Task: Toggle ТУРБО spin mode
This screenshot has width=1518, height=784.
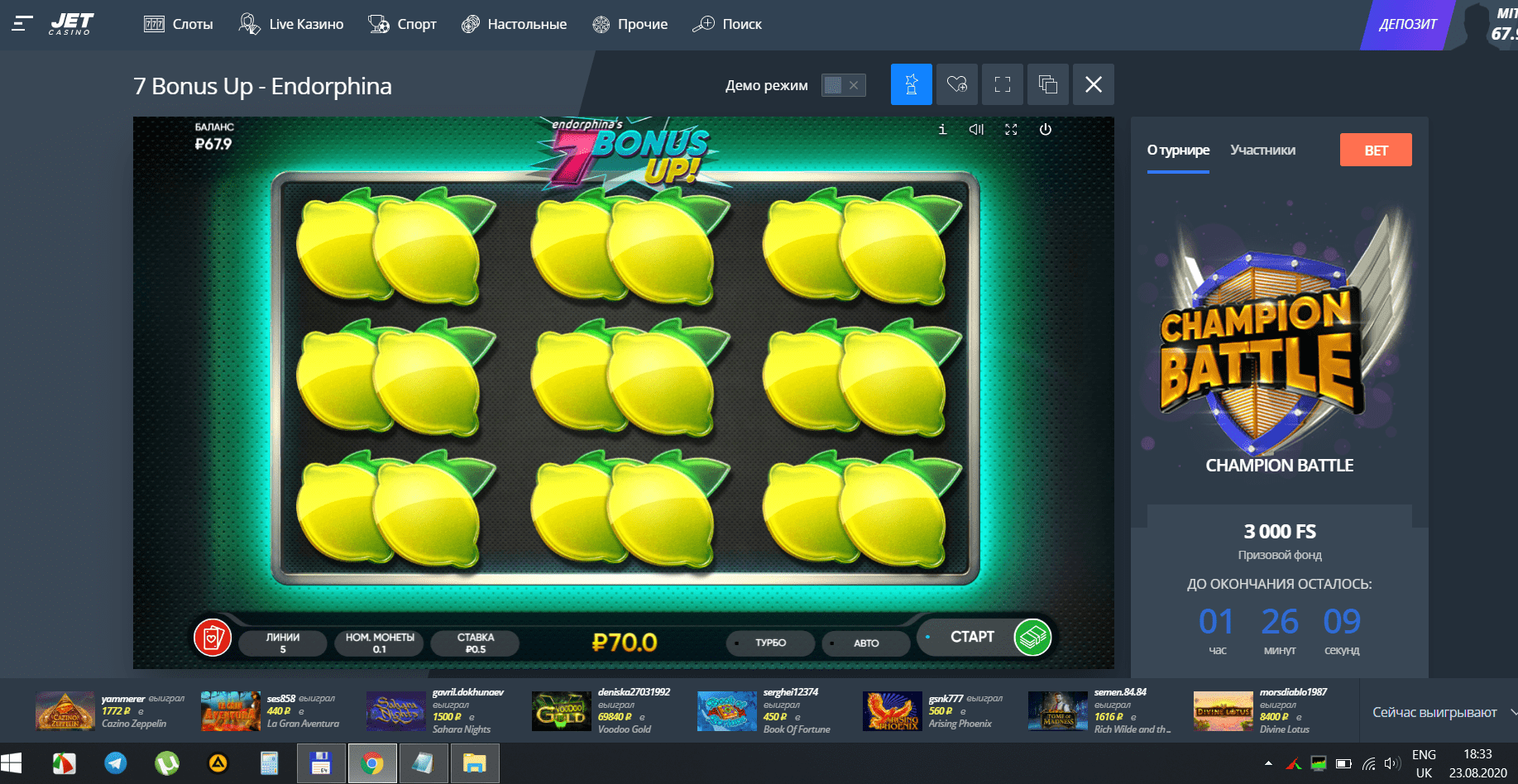Action: 770,643
